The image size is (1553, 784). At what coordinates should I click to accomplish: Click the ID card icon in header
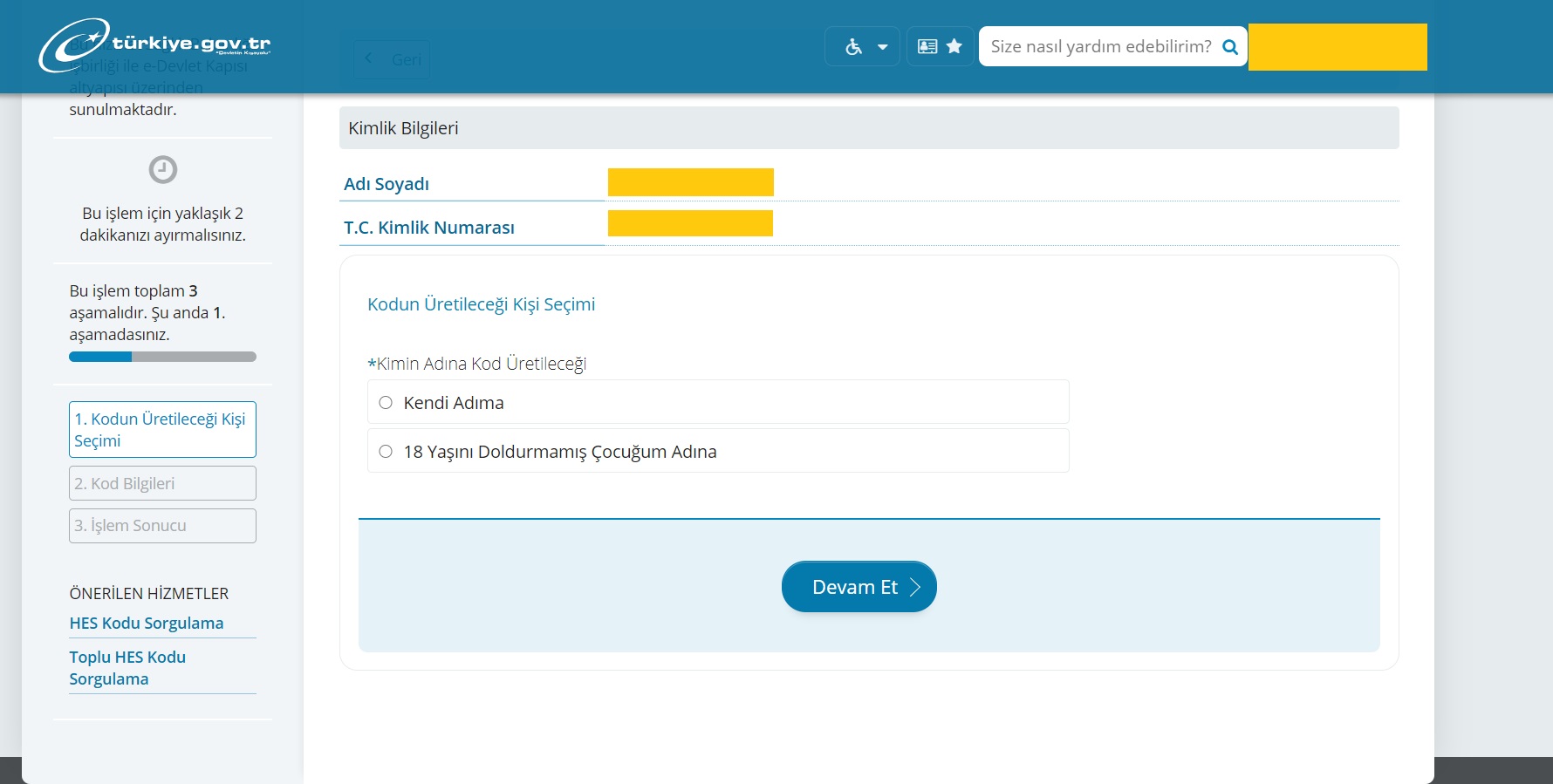pyautogui.click(x=927, y=47)
